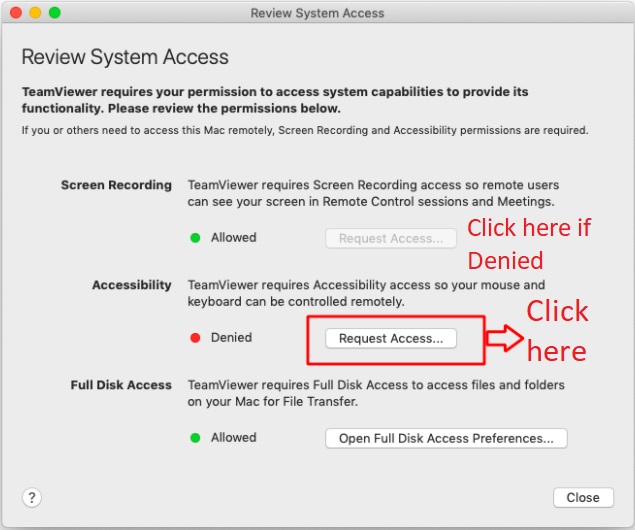Click the Denied status text
The image size is (635, 530).
pyautogui.click(x=231, y=338)
